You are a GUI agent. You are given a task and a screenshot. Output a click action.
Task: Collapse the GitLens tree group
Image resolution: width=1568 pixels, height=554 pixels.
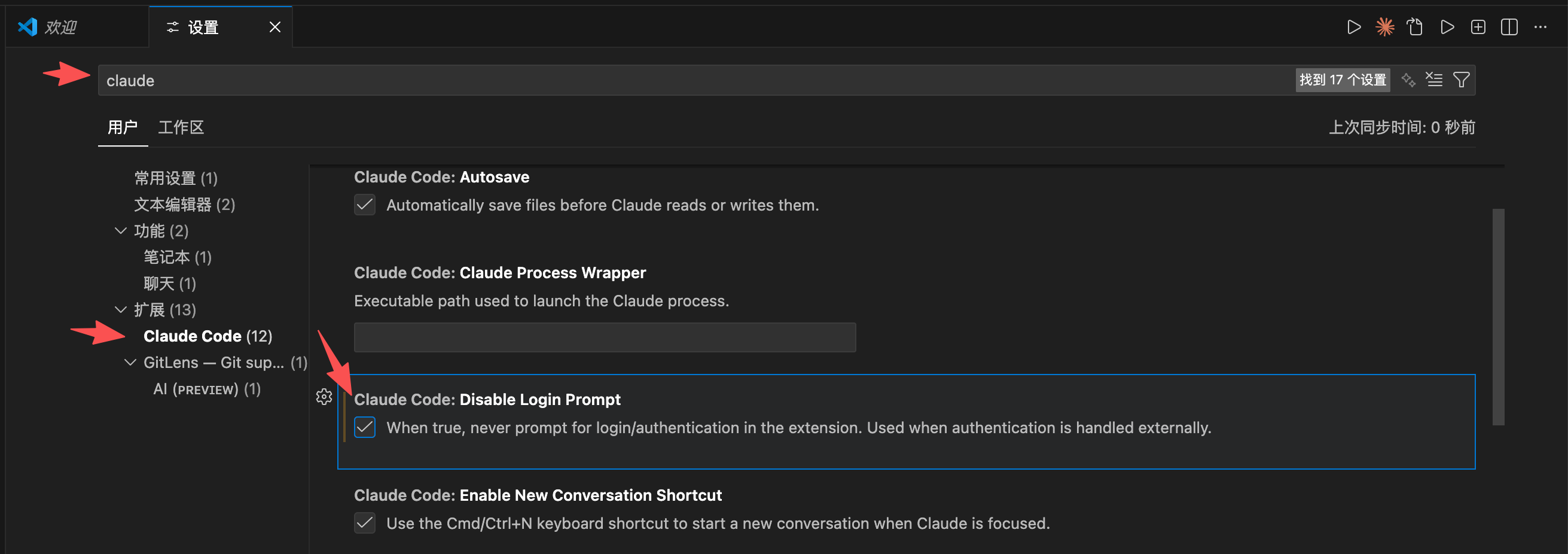pyautogui.click(x=130, y=362)
